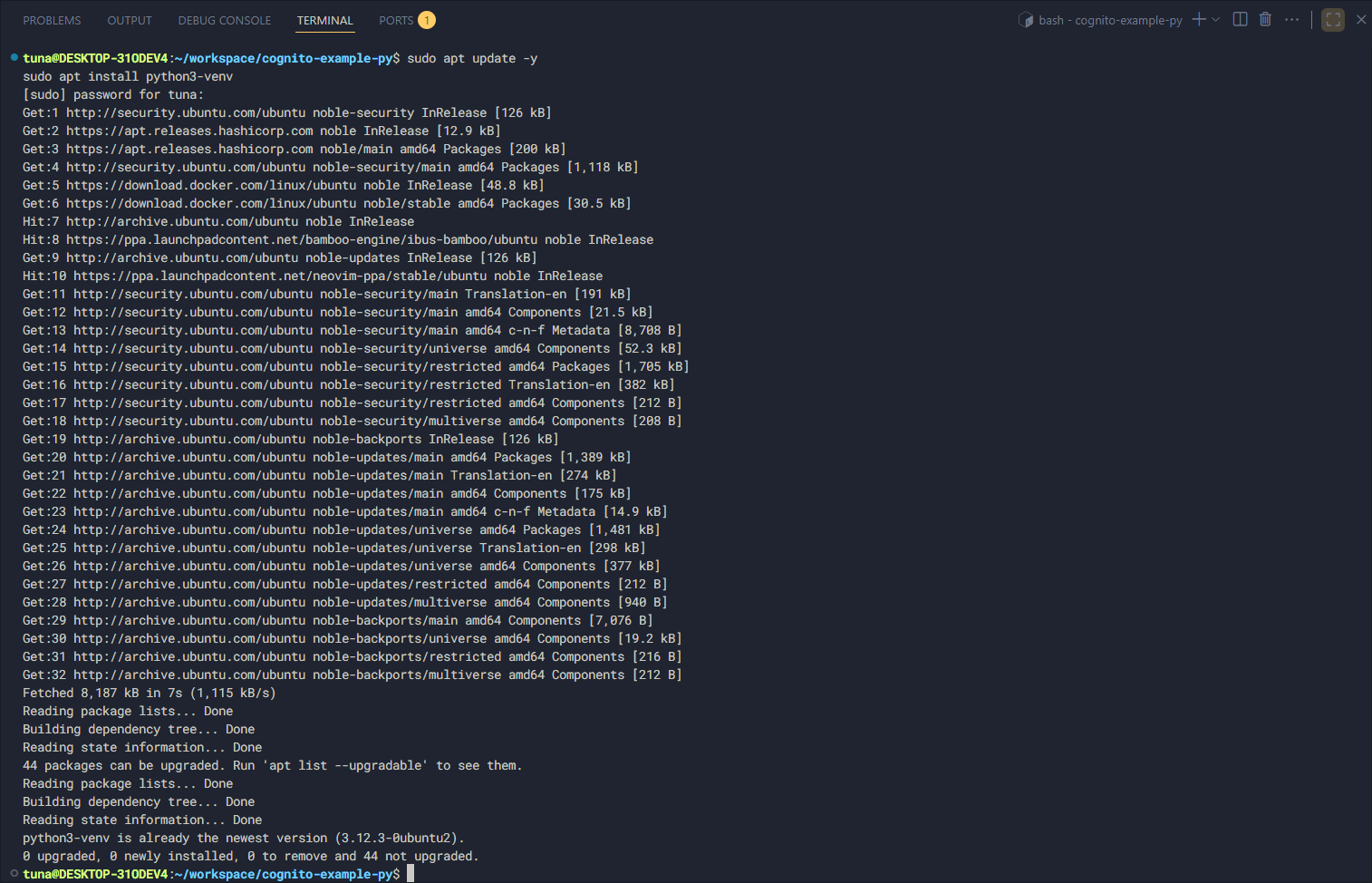
Task: Select the PORTS tab
Action: click(x=396, y=20)
